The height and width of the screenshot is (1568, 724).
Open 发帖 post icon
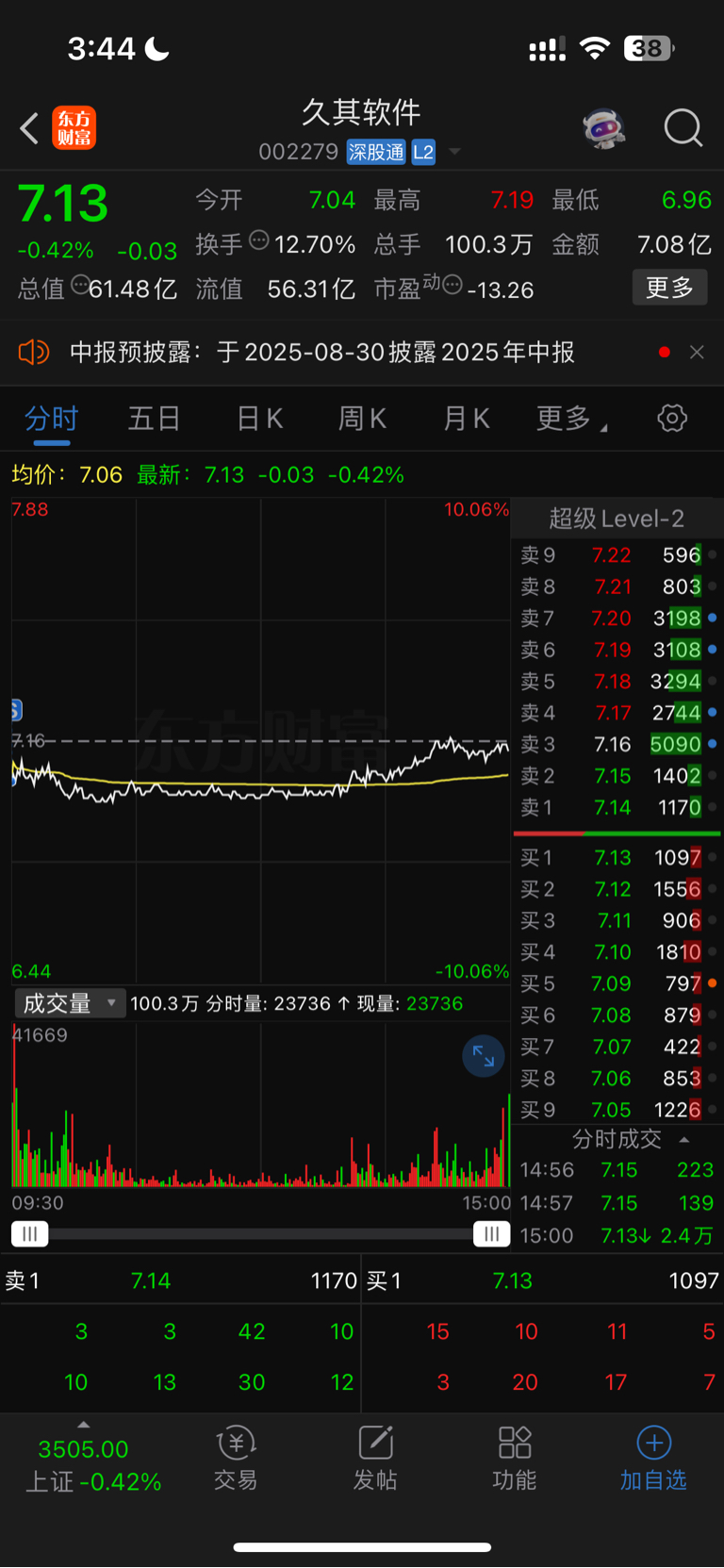(x=375, y=1458)
